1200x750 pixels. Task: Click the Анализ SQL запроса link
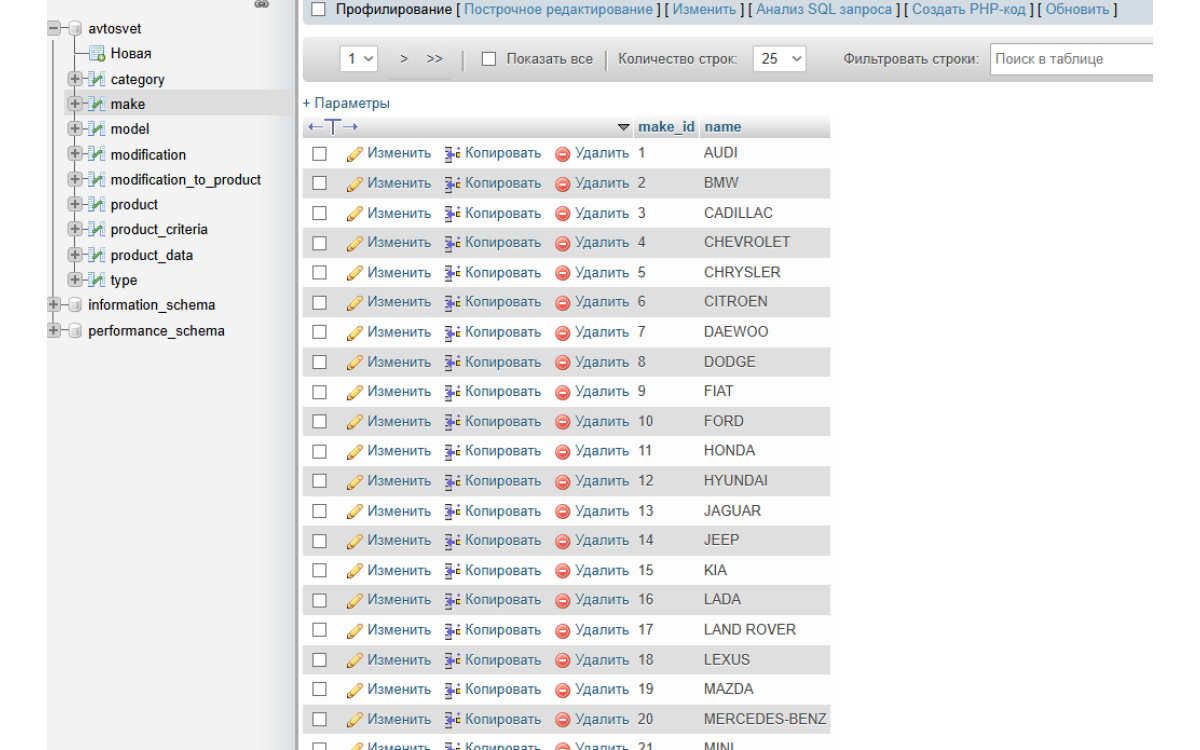[824, 10]
